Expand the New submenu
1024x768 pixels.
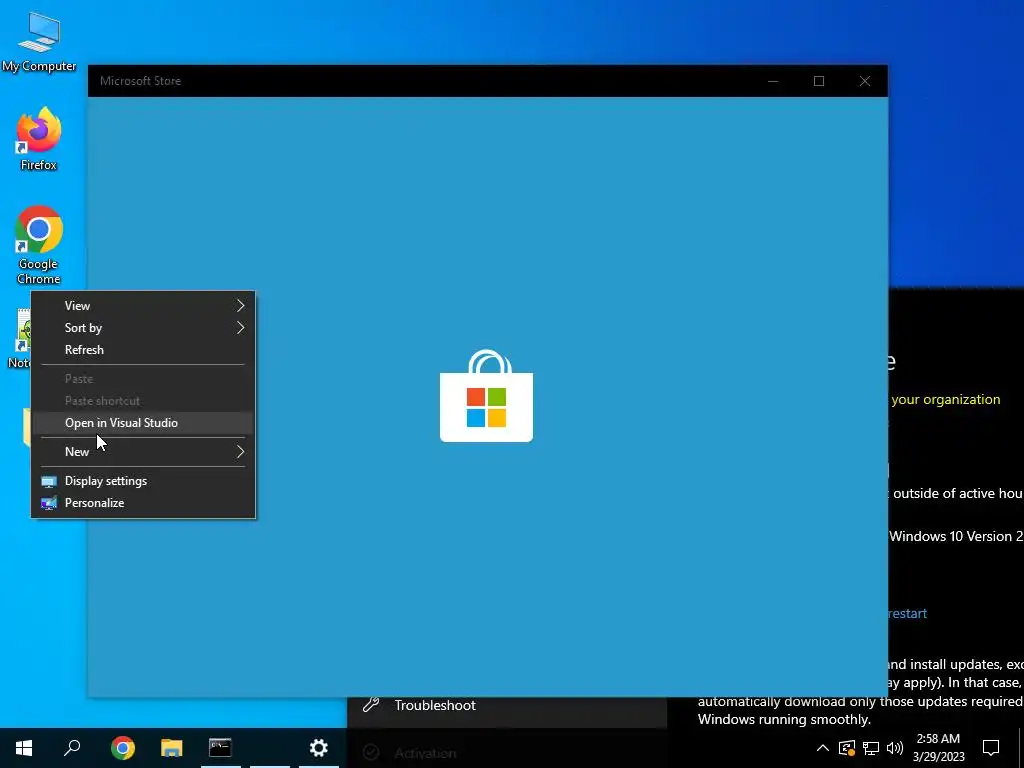[143, 452]
